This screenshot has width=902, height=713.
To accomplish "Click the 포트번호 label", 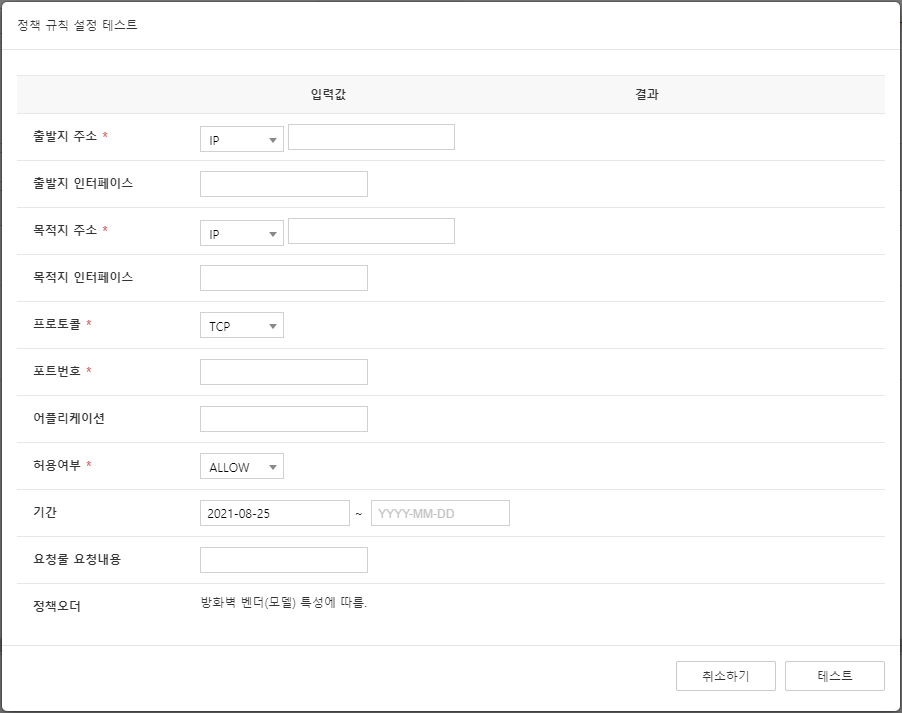I will click(x=57, y=371).
